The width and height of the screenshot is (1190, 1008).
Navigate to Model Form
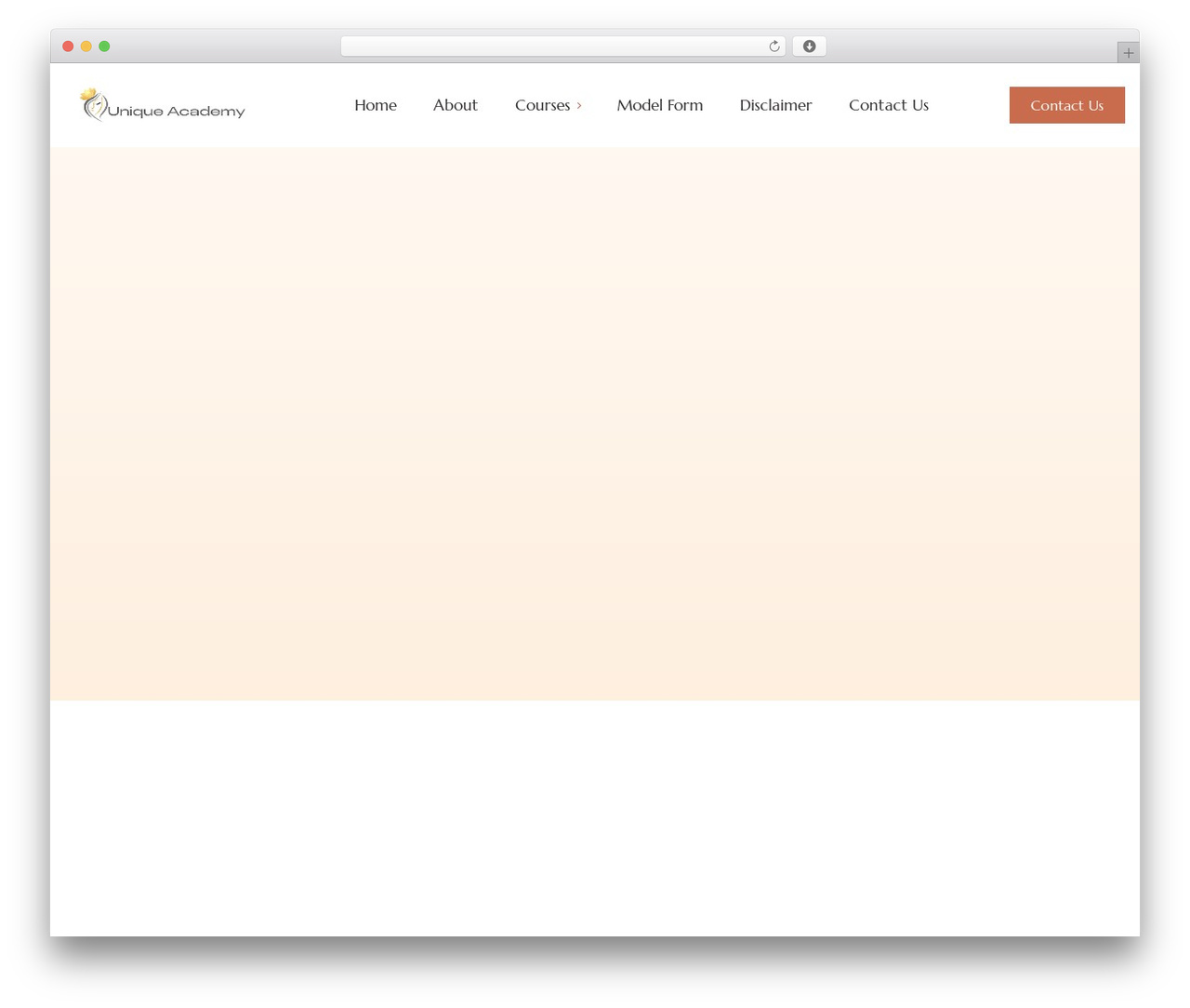[660, 105]
